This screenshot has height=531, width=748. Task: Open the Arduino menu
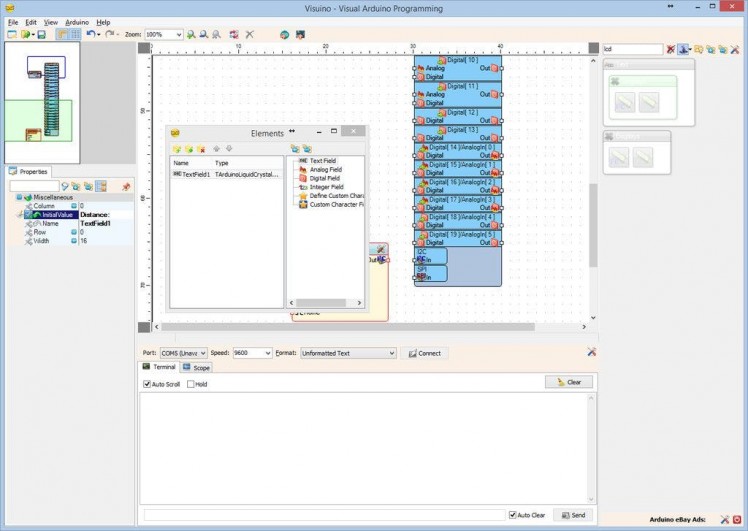[x=77, y=21]
